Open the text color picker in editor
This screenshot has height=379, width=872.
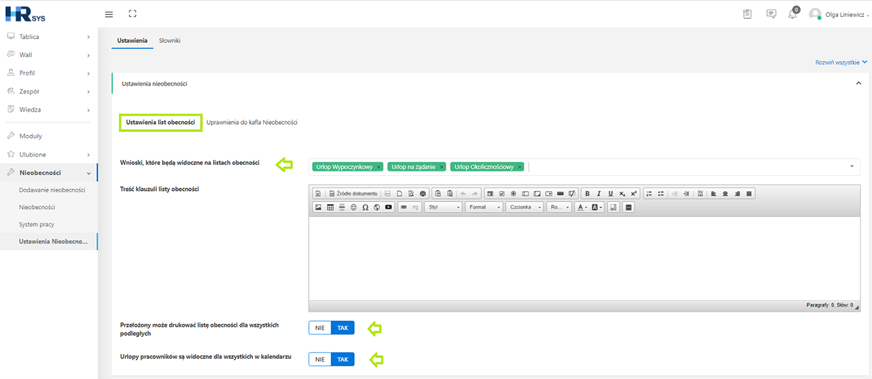[582, 207]
